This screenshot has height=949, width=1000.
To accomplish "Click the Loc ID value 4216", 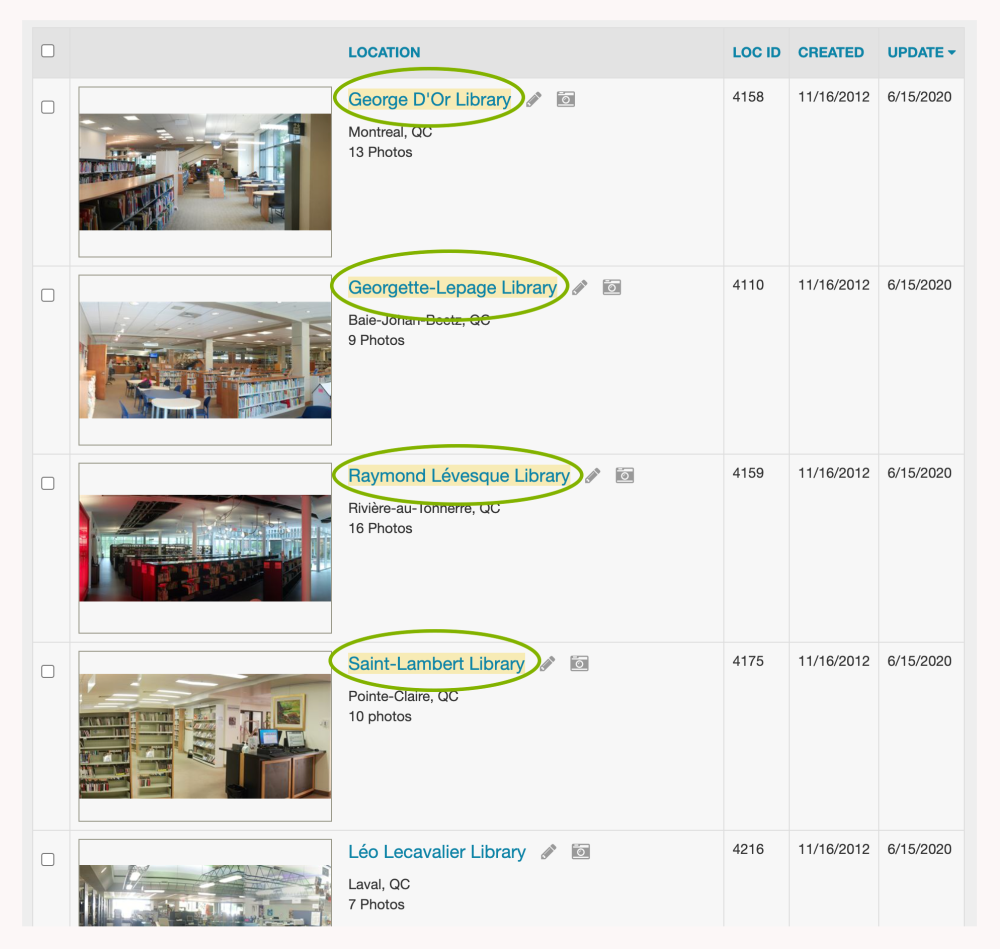I will 747,850.
